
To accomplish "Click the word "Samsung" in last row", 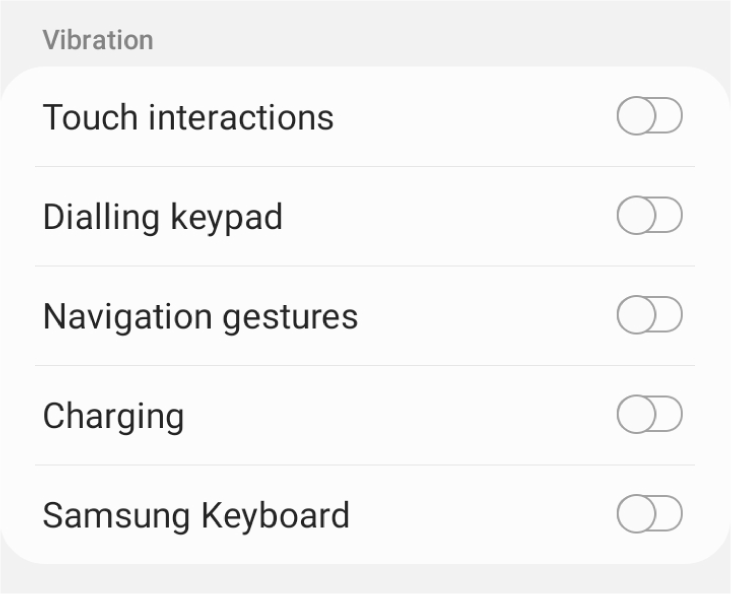I will tap(104, 516).
